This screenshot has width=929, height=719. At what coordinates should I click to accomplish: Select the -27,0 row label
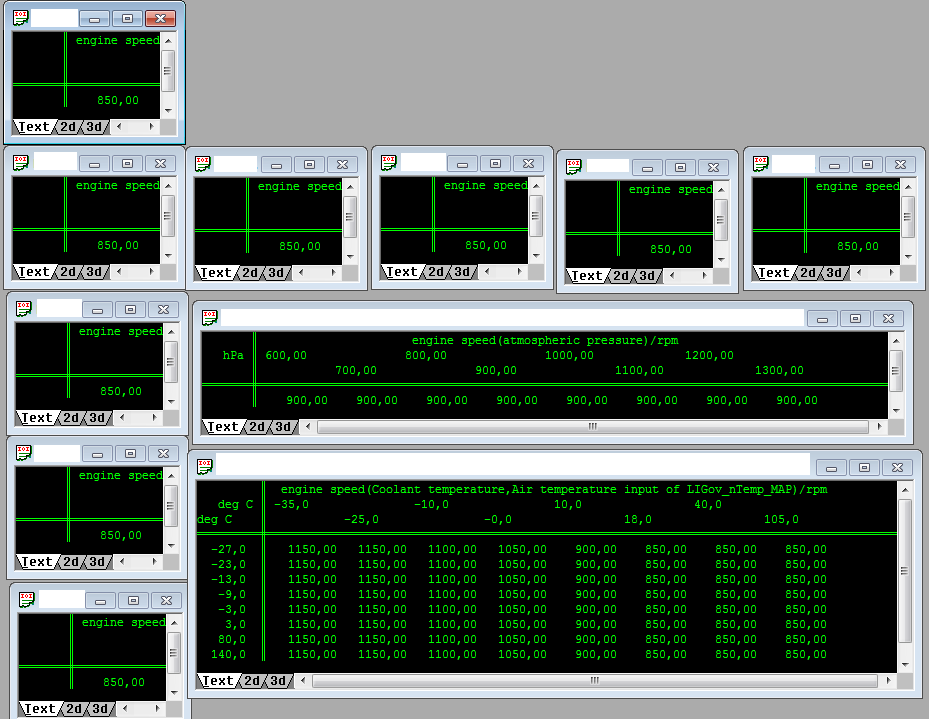[228, 550]
